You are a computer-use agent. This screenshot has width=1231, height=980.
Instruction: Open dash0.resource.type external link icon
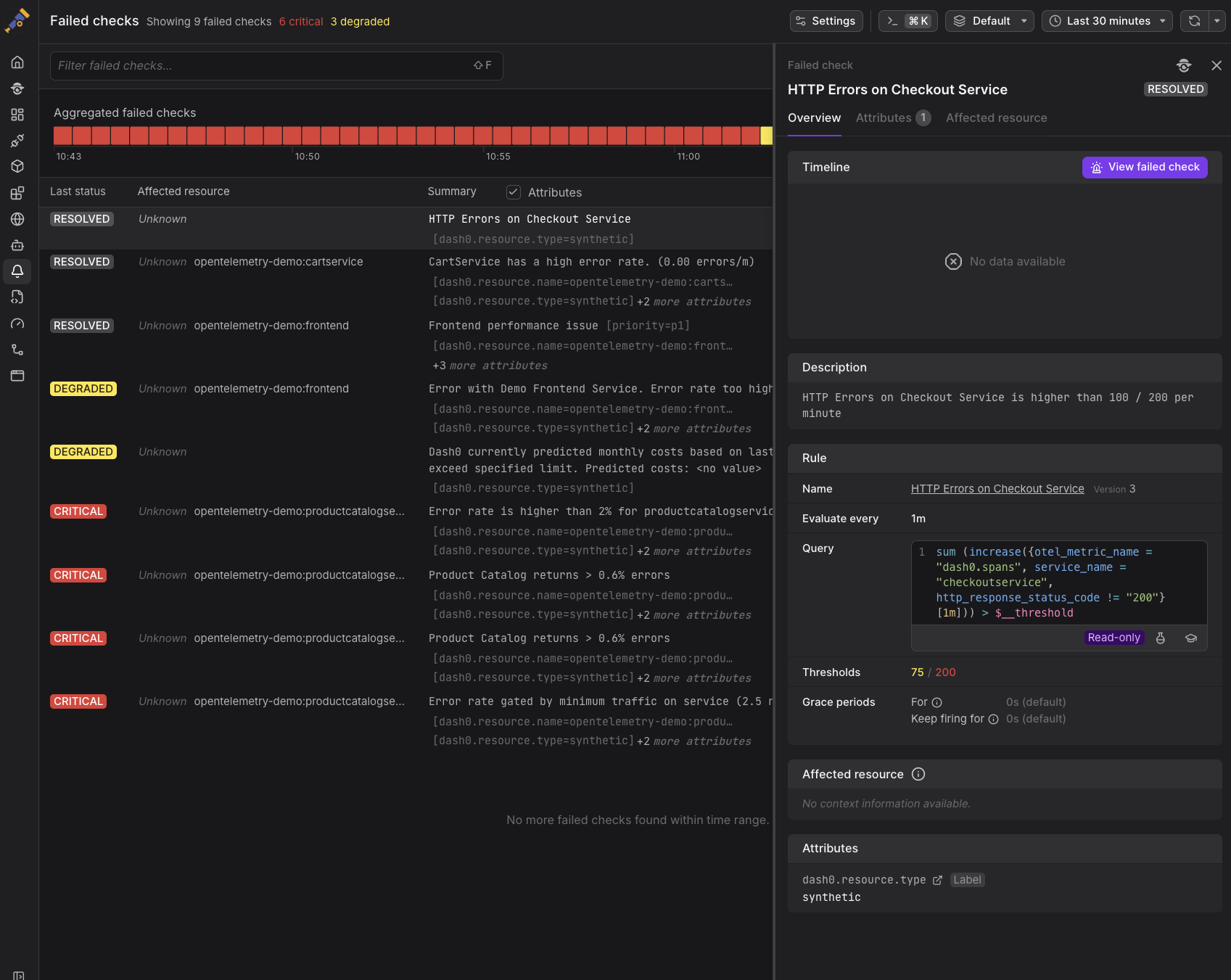coord(937,880)
